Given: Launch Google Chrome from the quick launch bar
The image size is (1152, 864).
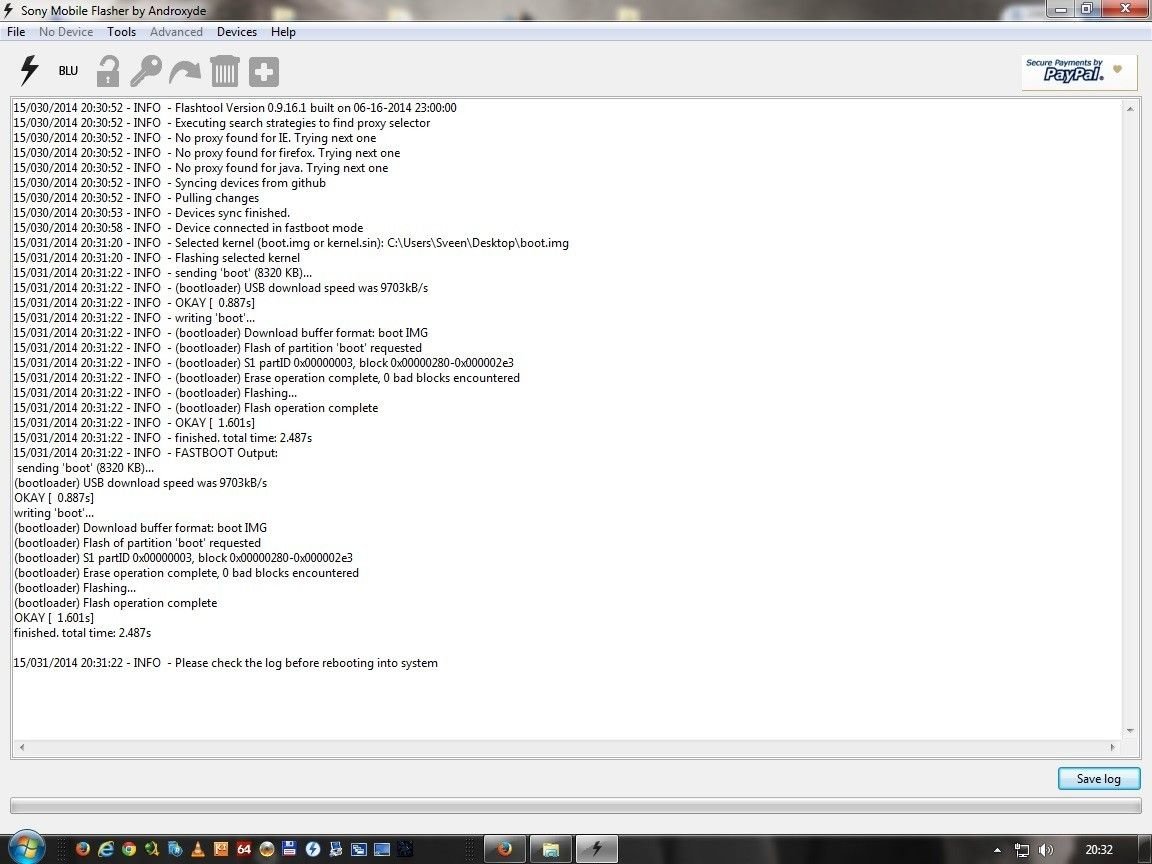Looking at the screenshot, I should pos(129,849).
